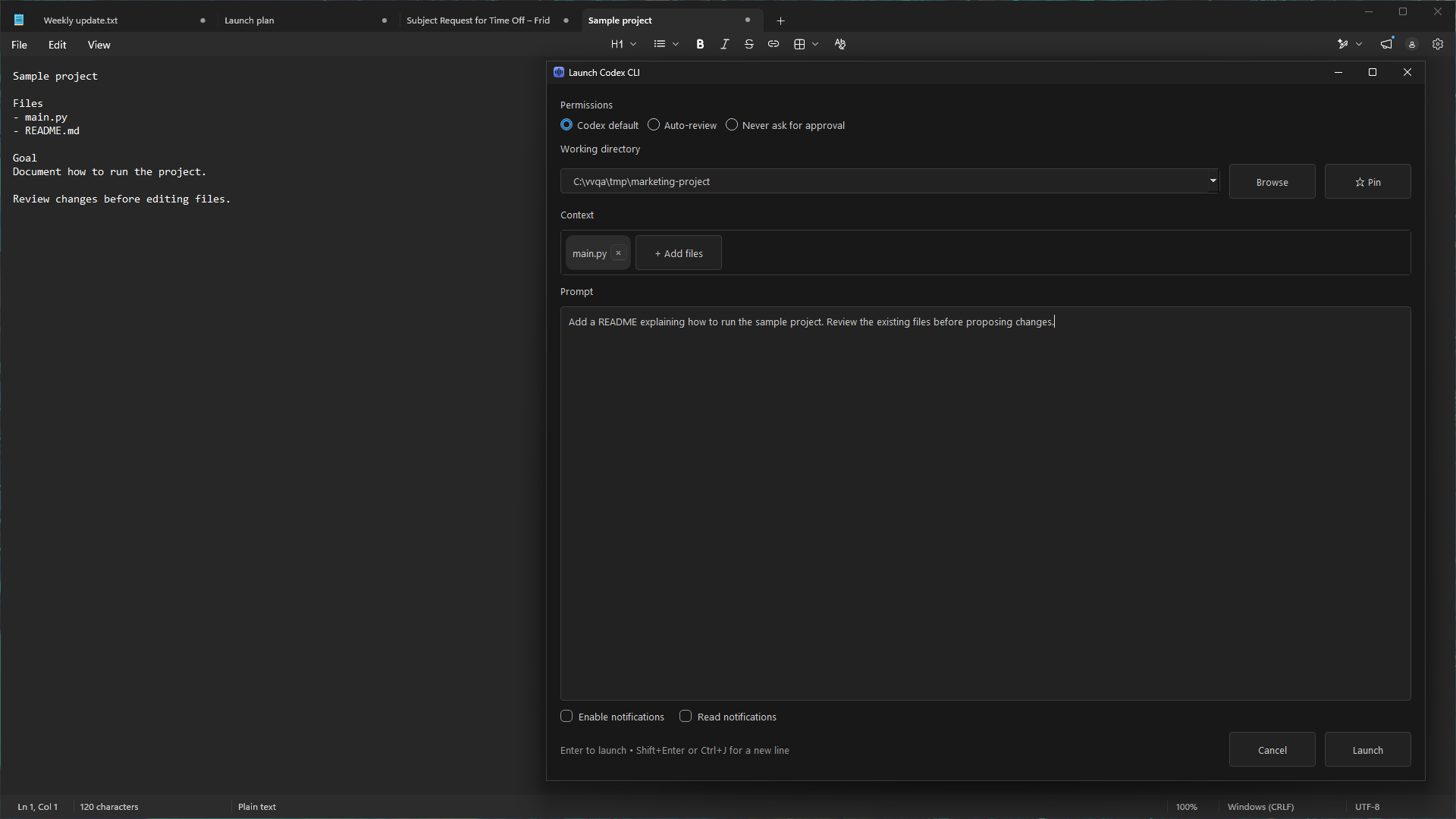Click the list formatting icon
Viewport: 1456px width, 819px height.
[660, 45]
